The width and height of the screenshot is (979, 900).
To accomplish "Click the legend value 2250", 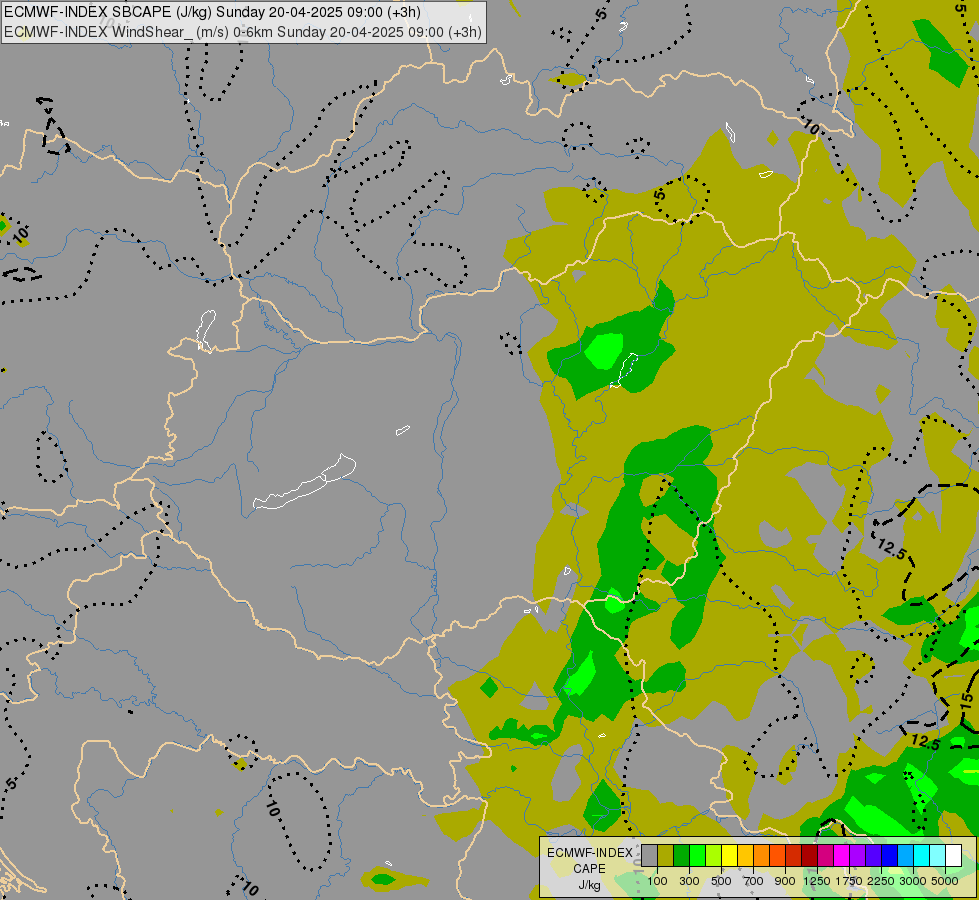I will pos(881,881).
